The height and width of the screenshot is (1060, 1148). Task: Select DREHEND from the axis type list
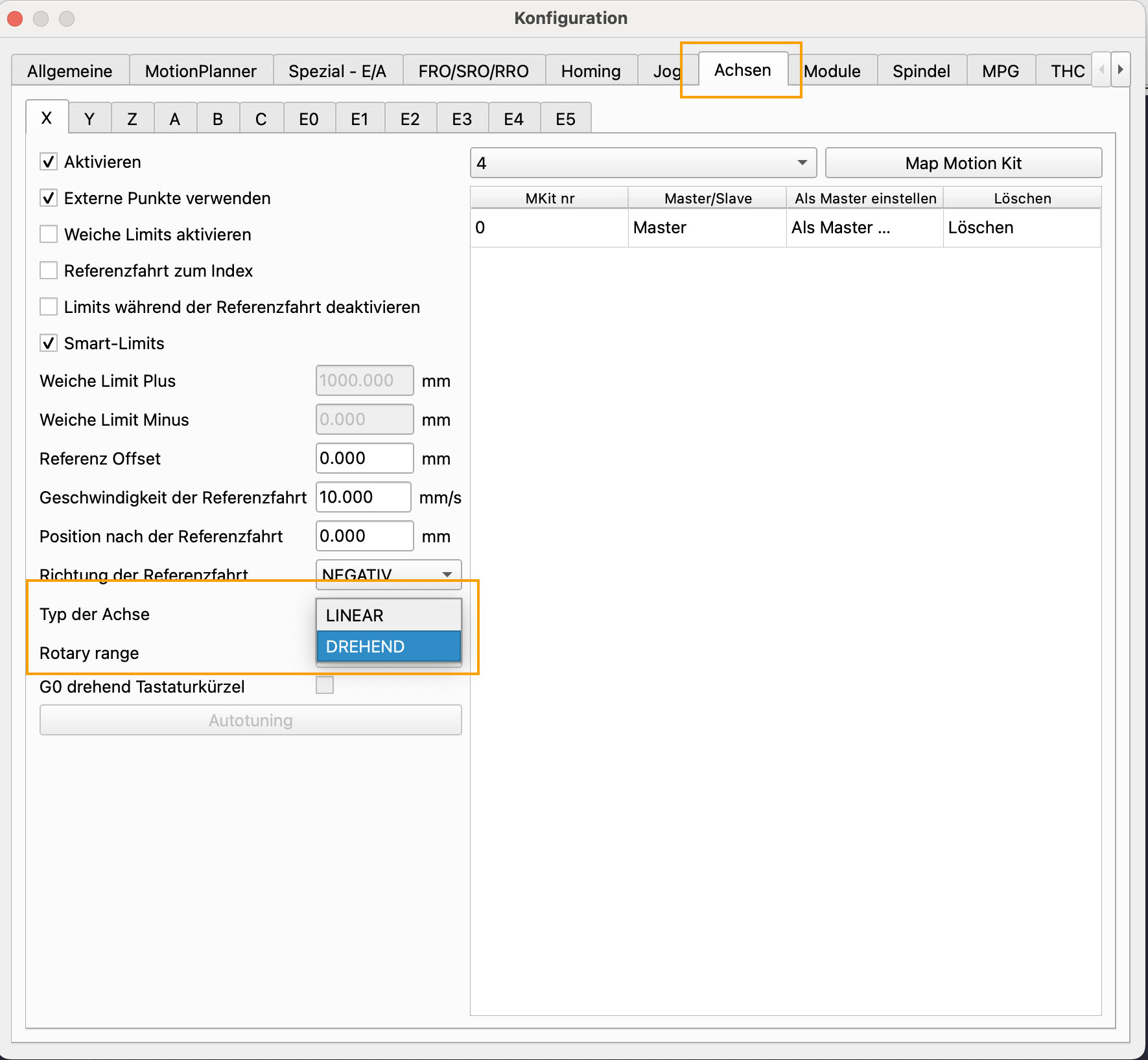pyautogui.click(x=388, y=647)
